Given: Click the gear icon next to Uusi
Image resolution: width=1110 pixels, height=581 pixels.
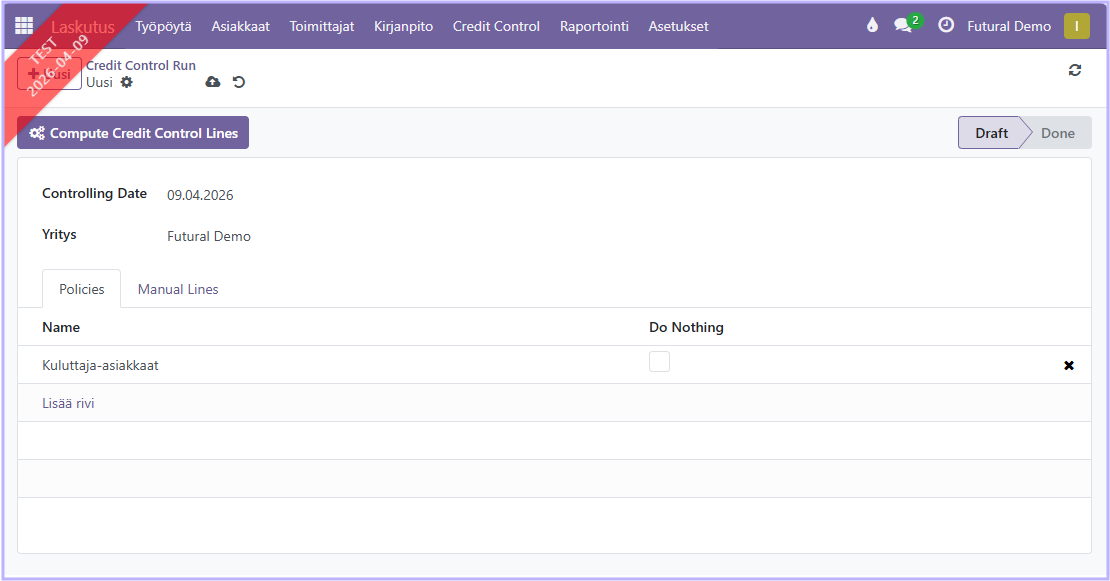Looking at the screenshot, I should 126,82.
